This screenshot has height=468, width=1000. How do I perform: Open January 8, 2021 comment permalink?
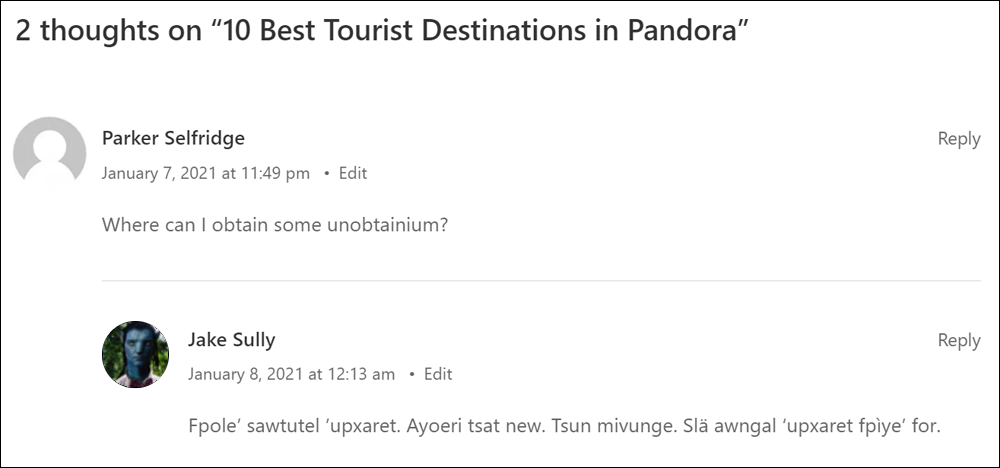291,374
